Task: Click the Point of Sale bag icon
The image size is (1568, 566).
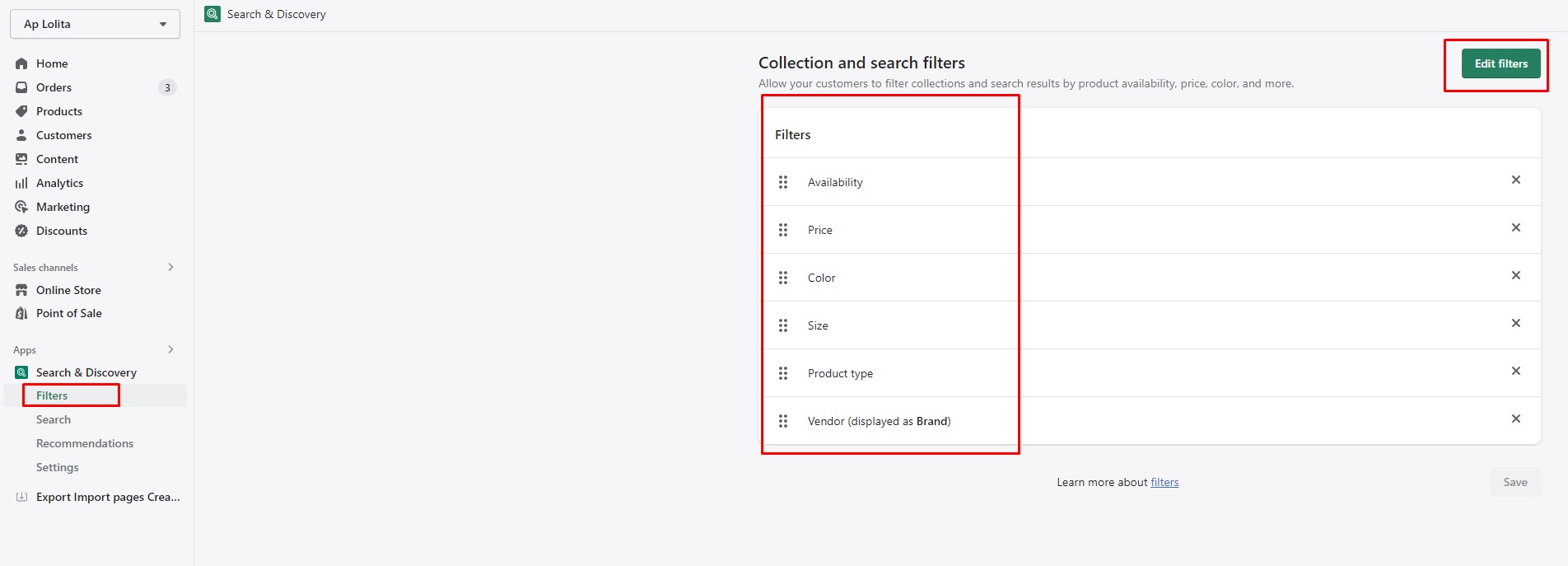Action: tap(21, 313)
